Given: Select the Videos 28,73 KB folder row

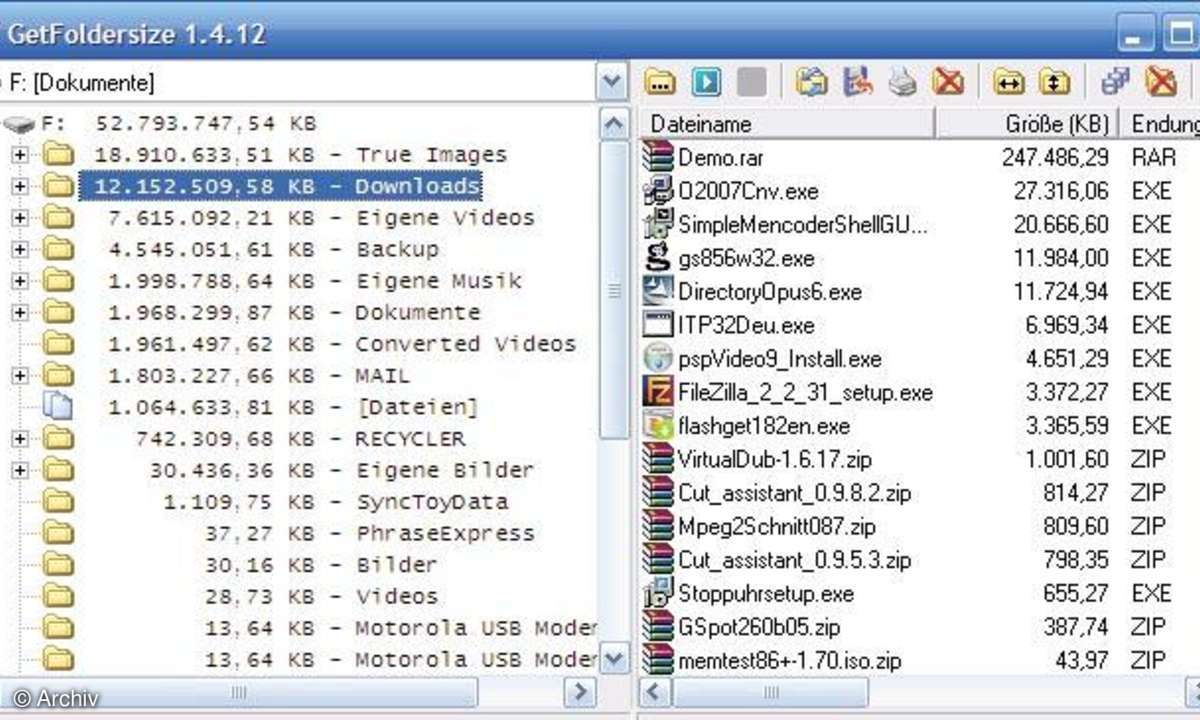Looking at the screenshot, I should [x=321, y=596].
